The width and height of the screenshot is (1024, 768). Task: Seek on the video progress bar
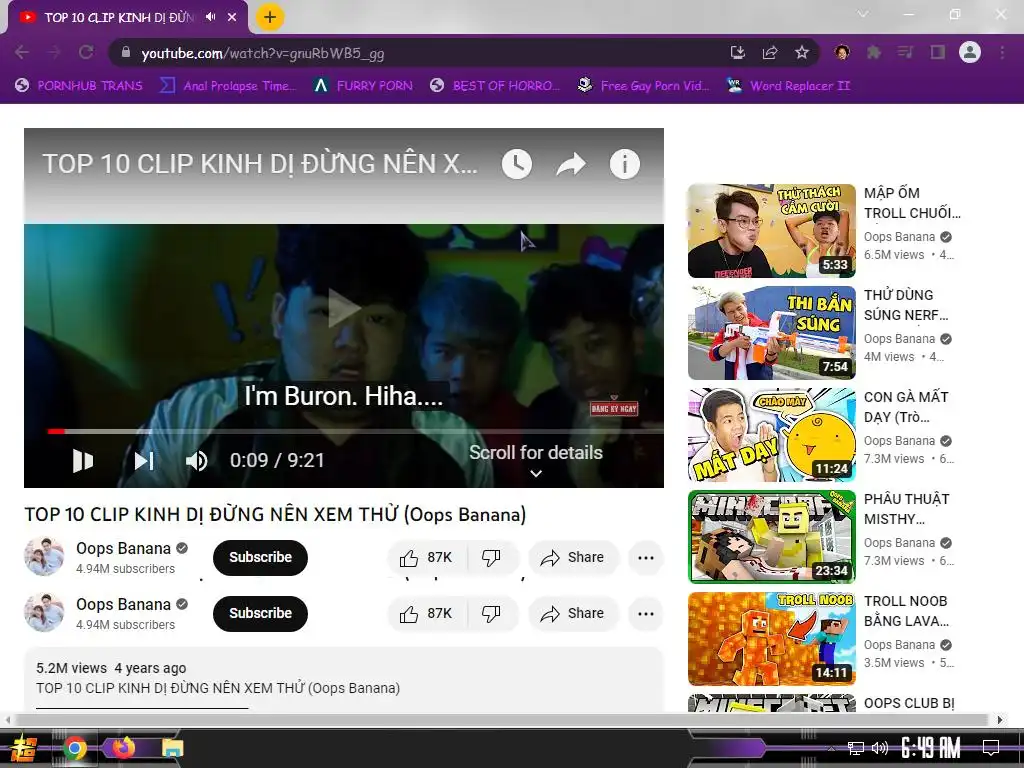point(355,431)
